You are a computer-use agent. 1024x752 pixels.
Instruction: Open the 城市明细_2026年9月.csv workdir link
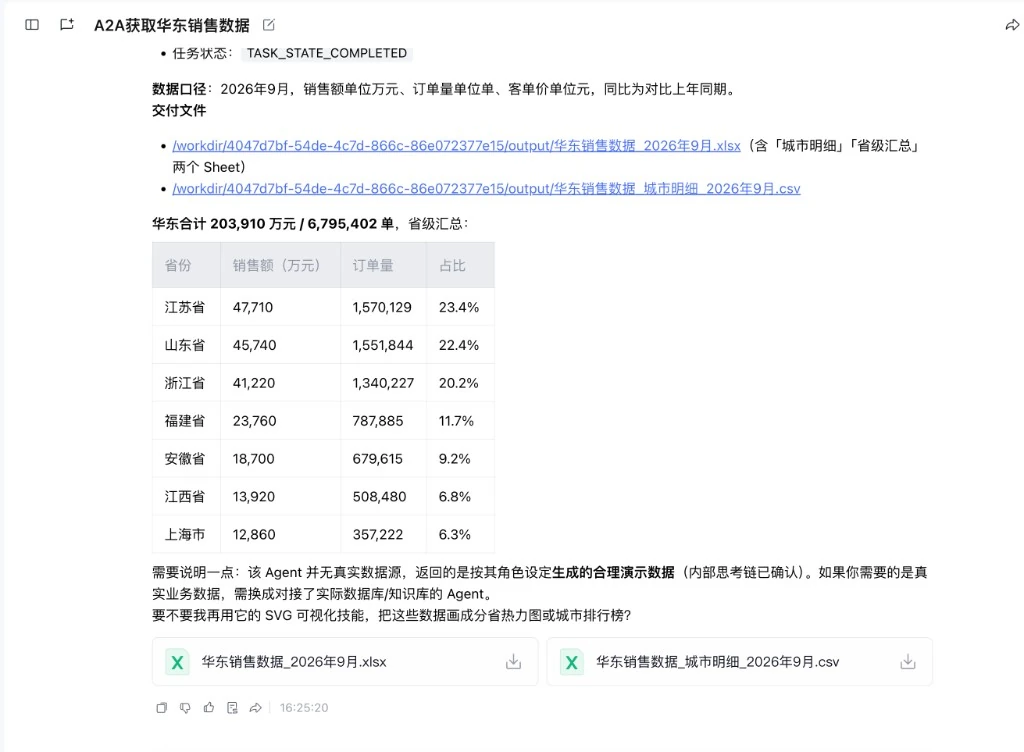487,189
